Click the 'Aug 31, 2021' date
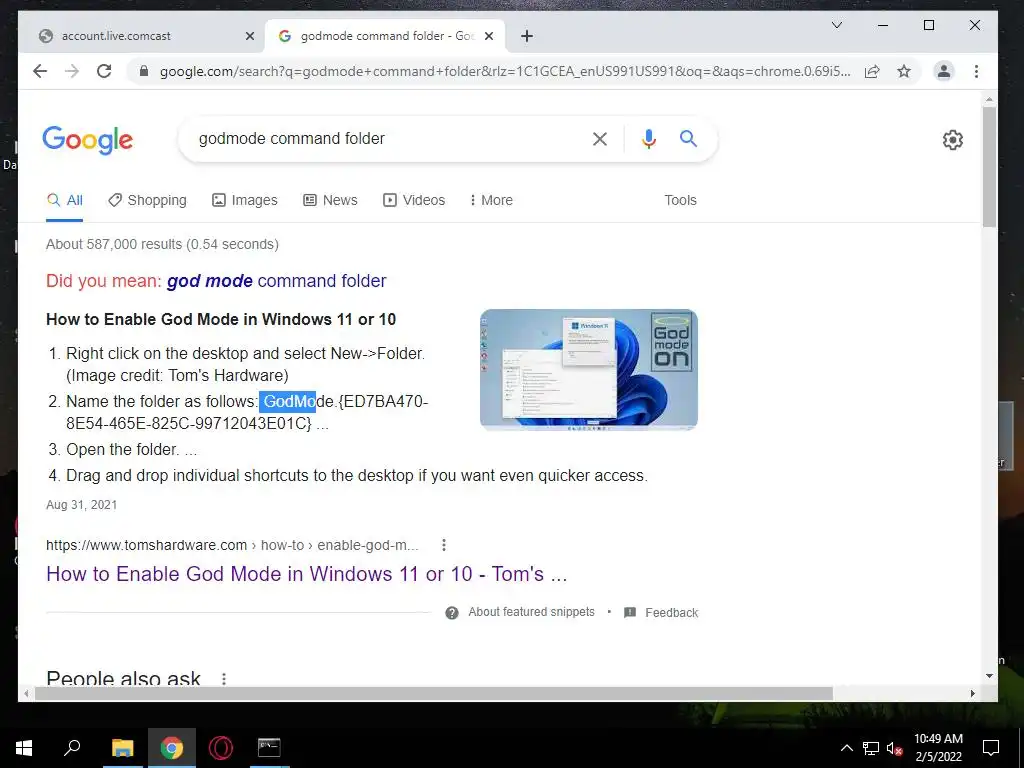The height and width of the screenshot is (768, 1024). pos(82,505)
